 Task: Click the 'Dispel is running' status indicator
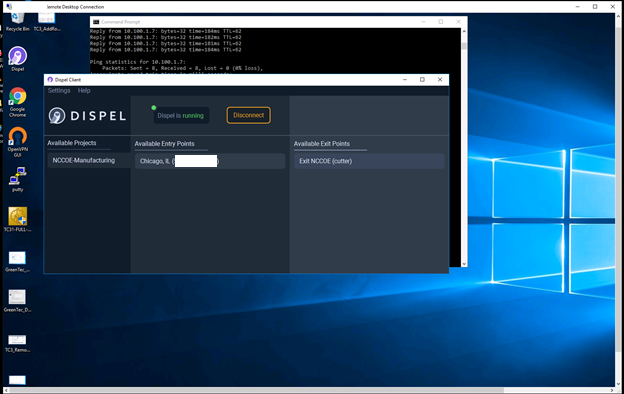pos(181,115)
